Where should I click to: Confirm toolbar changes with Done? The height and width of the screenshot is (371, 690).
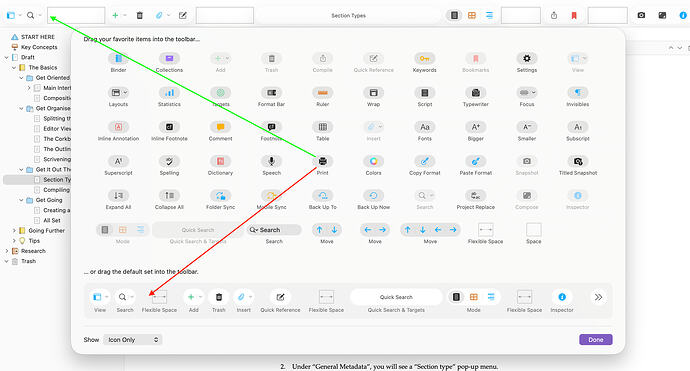[595, 340]
